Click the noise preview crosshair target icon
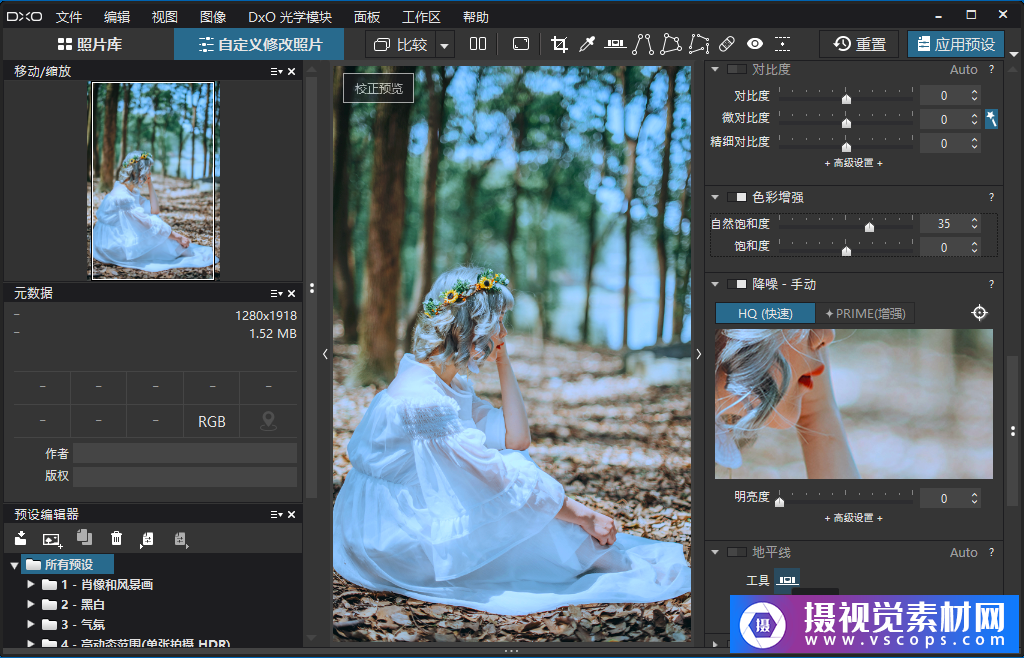Image resolution: width=1024 pixels, height=658 pixels. point(980,313)
